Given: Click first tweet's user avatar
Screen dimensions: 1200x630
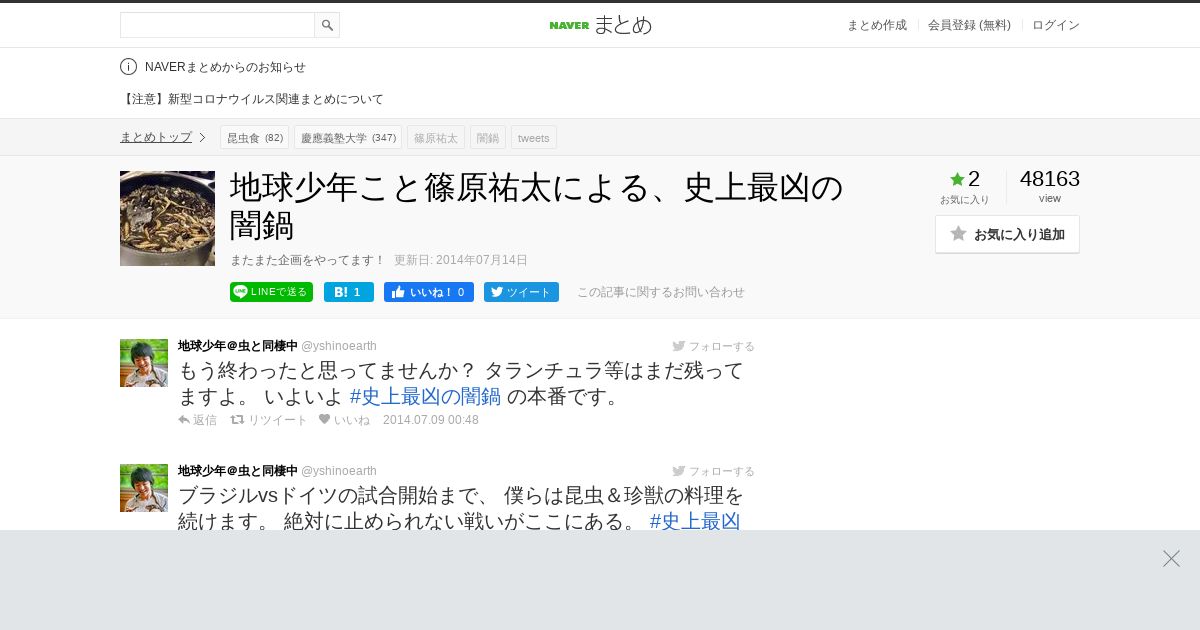Looking at the screenshot, I should pyautogui.click(x=144, y=363).
